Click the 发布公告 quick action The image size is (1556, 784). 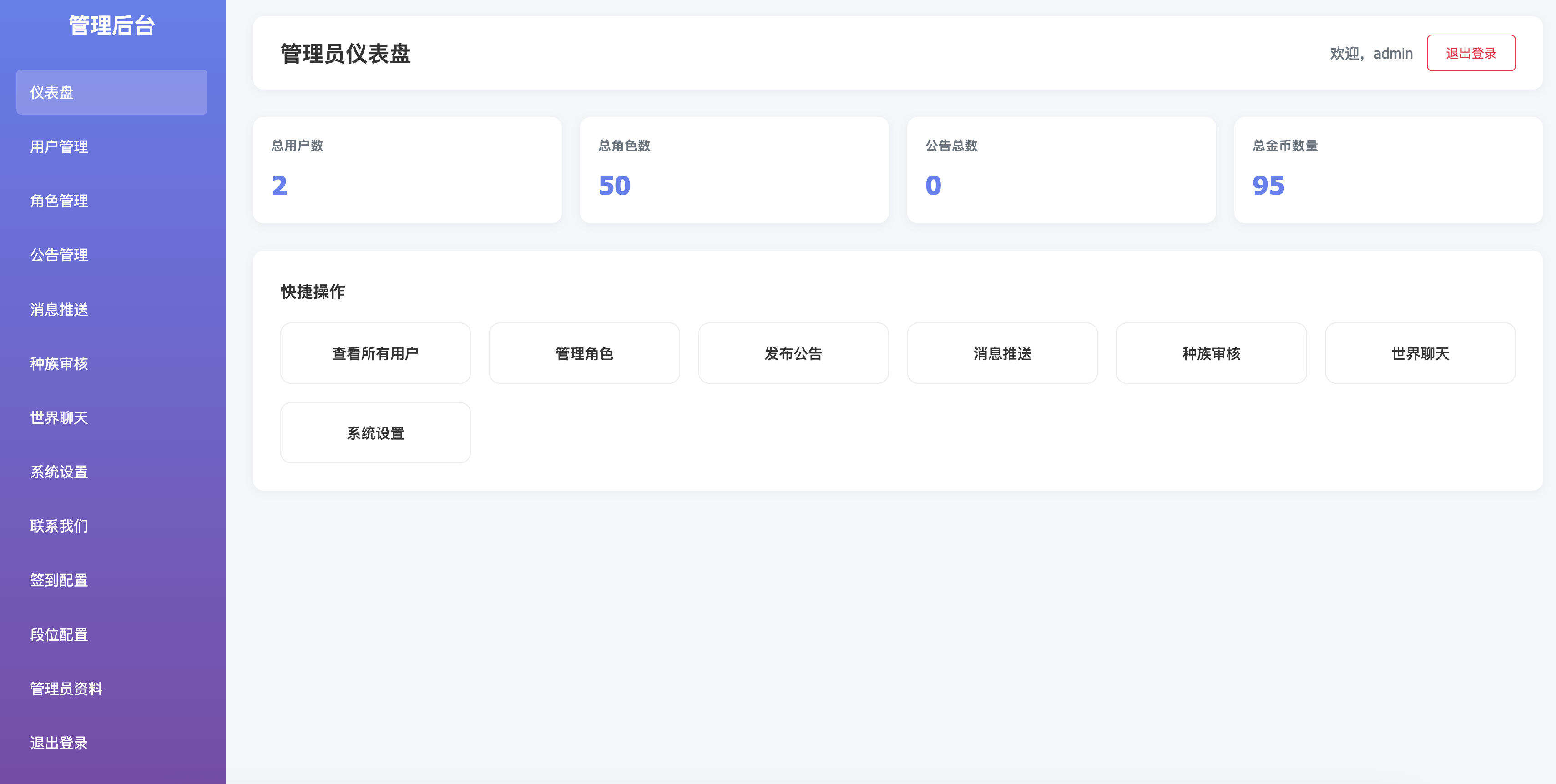pos(793,353)
